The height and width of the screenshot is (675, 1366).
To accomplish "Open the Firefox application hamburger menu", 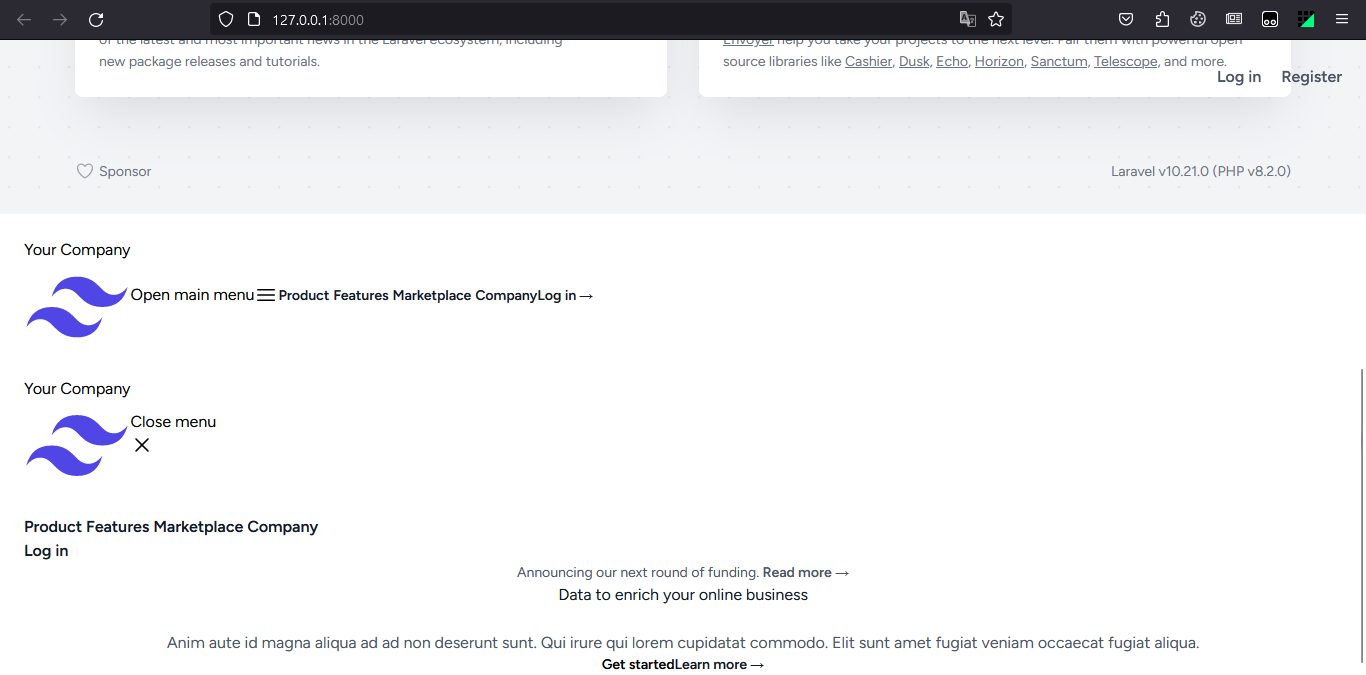I will pos(1342,19).
